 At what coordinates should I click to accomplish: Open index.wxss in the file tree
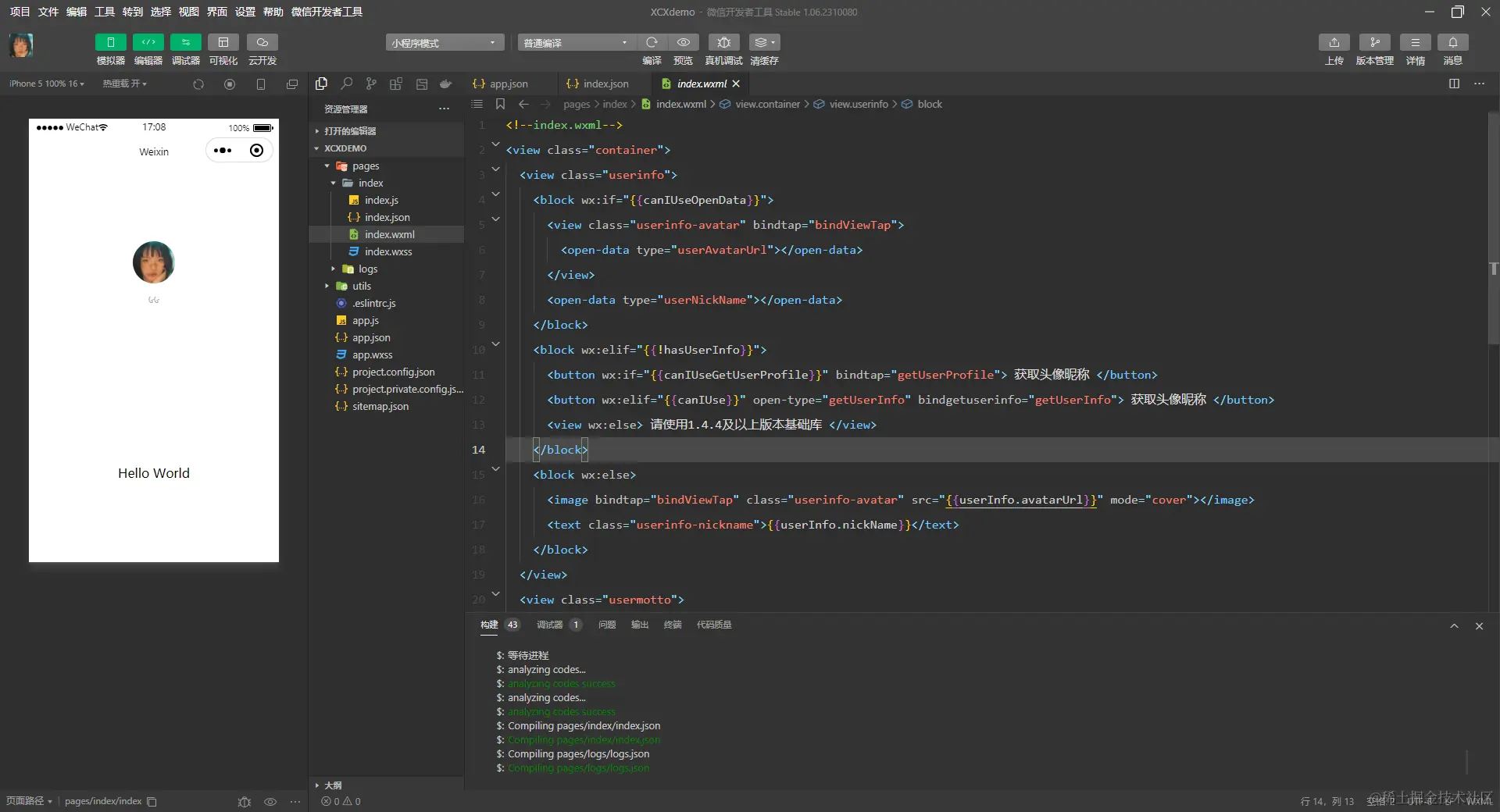click(x=387, y=251)
